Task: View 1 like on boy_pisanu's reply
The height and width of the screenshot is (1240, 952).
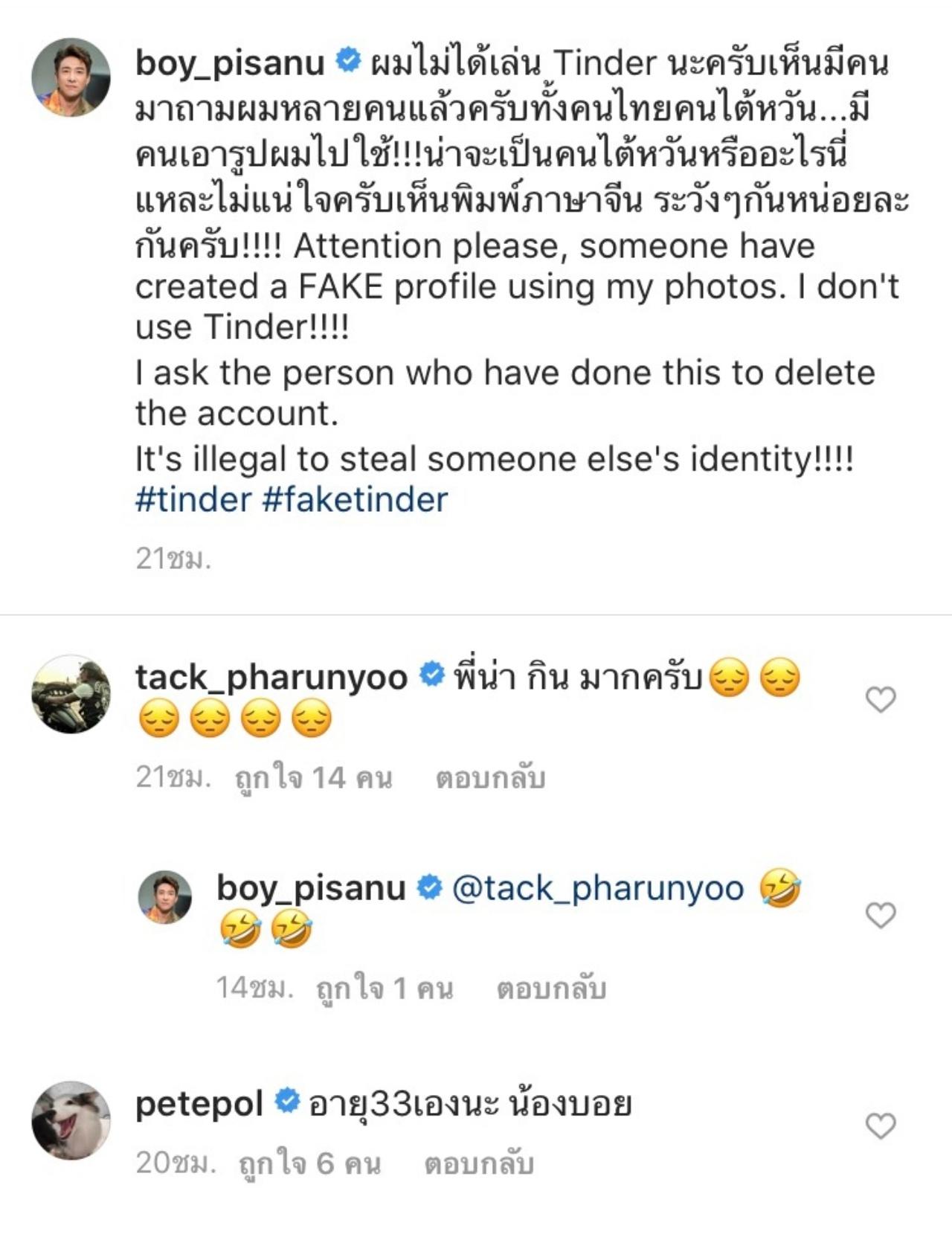Action: [x=385, y=989]
